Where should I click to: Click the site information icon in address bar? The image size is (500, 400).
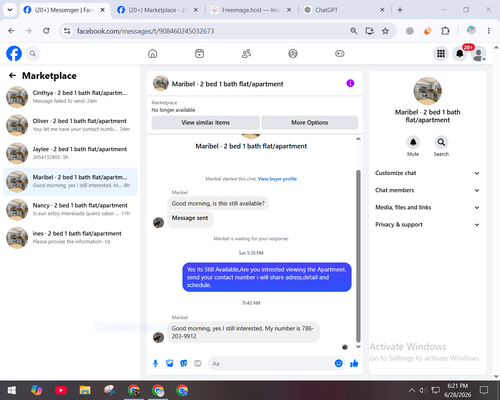point(67,31)
